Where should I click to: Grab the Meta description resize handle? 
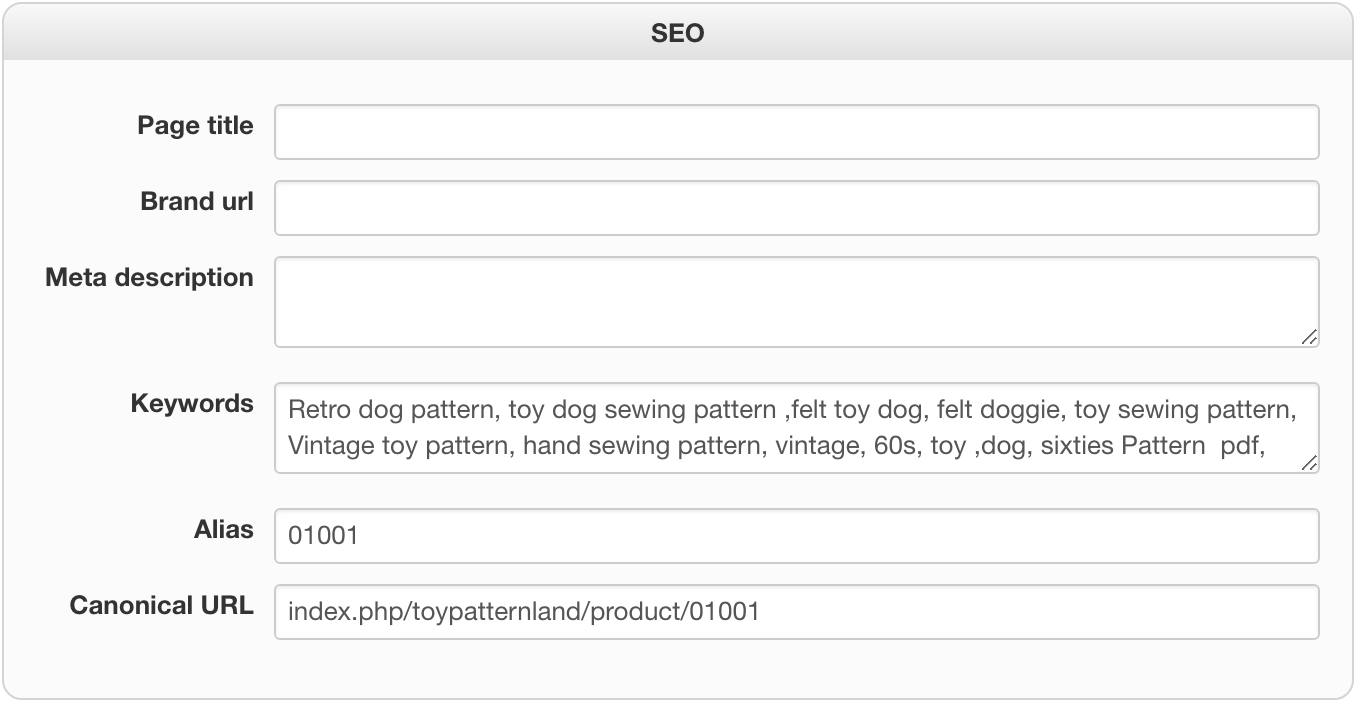click(x=1309, y=338)
